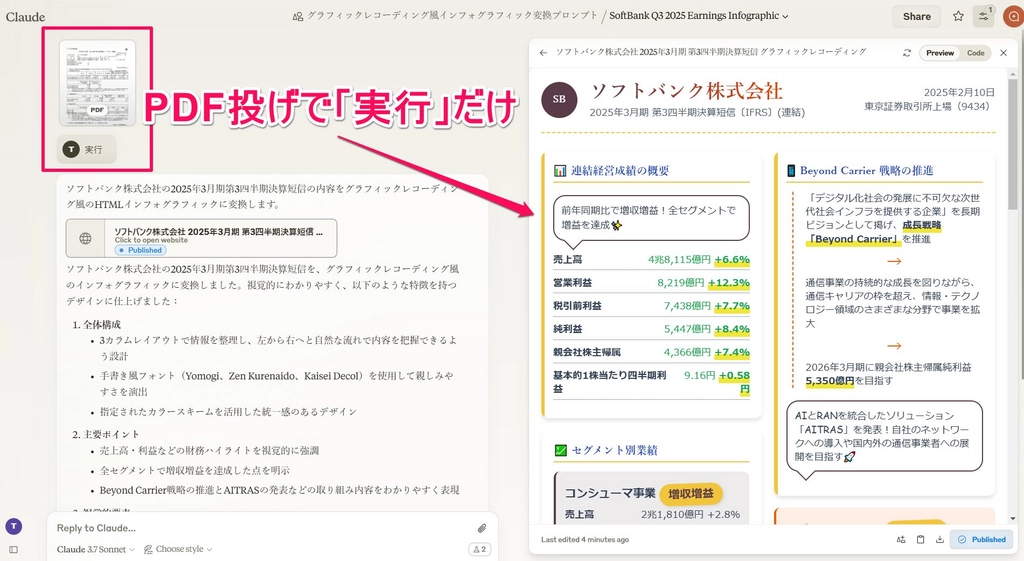1024x561 pixels.
Task: Click the Share button
Action: point(917,16)
